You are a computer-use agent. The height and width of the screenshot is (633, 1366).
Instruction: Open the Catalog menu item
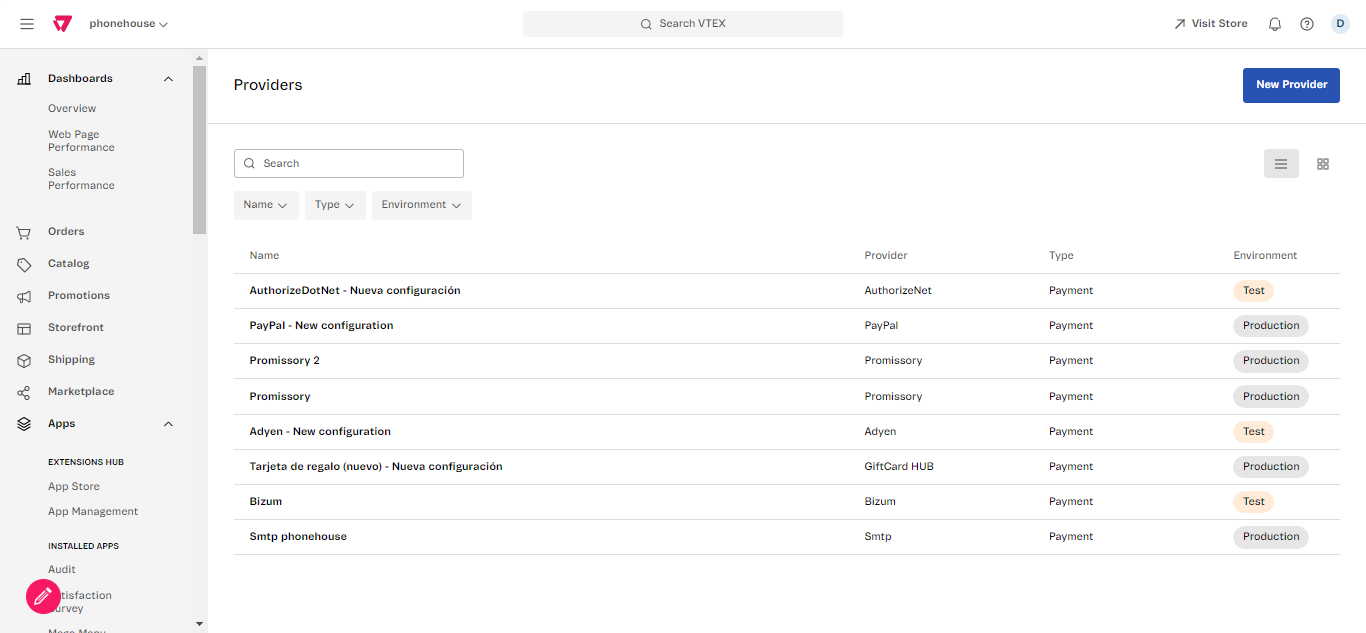pyautogui.click(x=69, y=264)
